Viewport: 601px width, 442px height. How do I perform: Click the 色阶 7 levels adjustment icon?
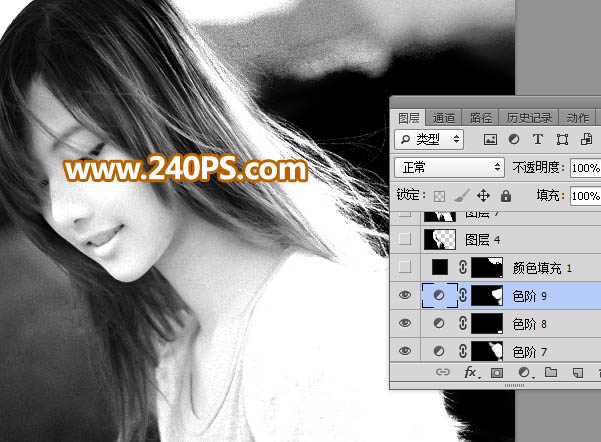tap(439, 351)
